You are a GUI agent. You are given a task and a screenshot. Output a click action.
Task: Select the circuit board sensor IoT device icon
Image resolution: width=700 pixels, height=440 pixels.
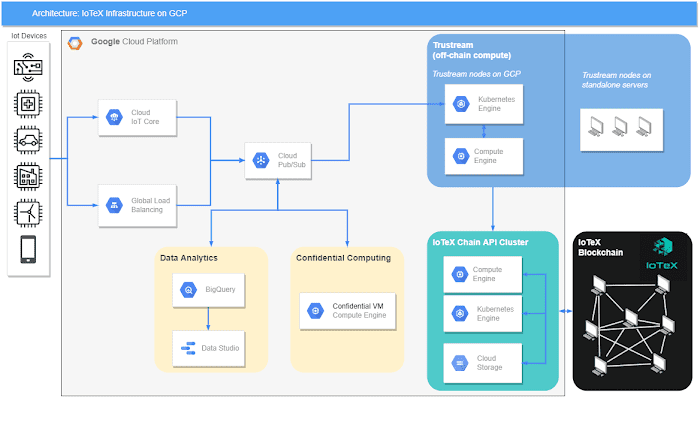point(28,67)
